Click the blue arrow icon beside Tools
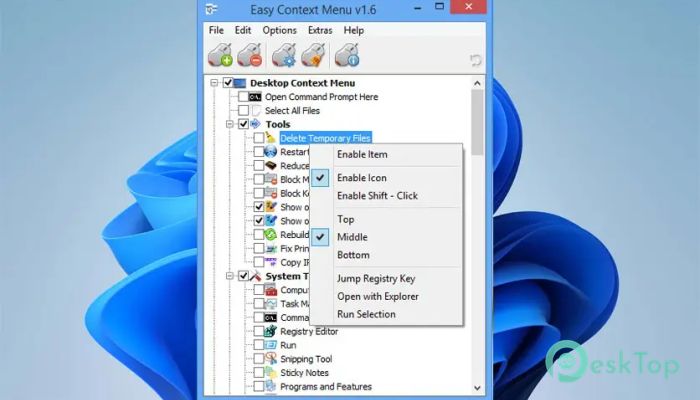The height and width of the screenshot is (400, 700). (255, 124)
